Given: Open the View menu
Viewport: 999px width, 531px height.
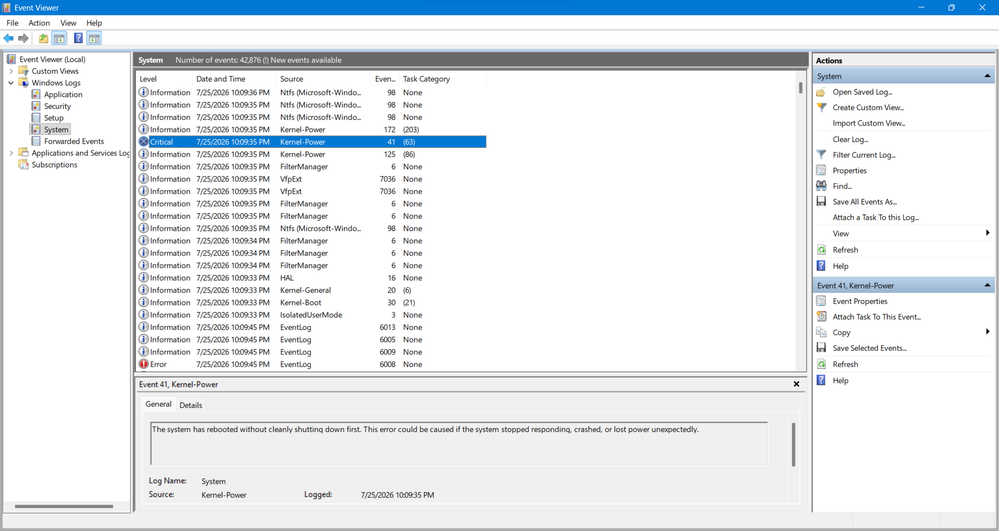Looking at the screenshot, I should click(68, 23).
